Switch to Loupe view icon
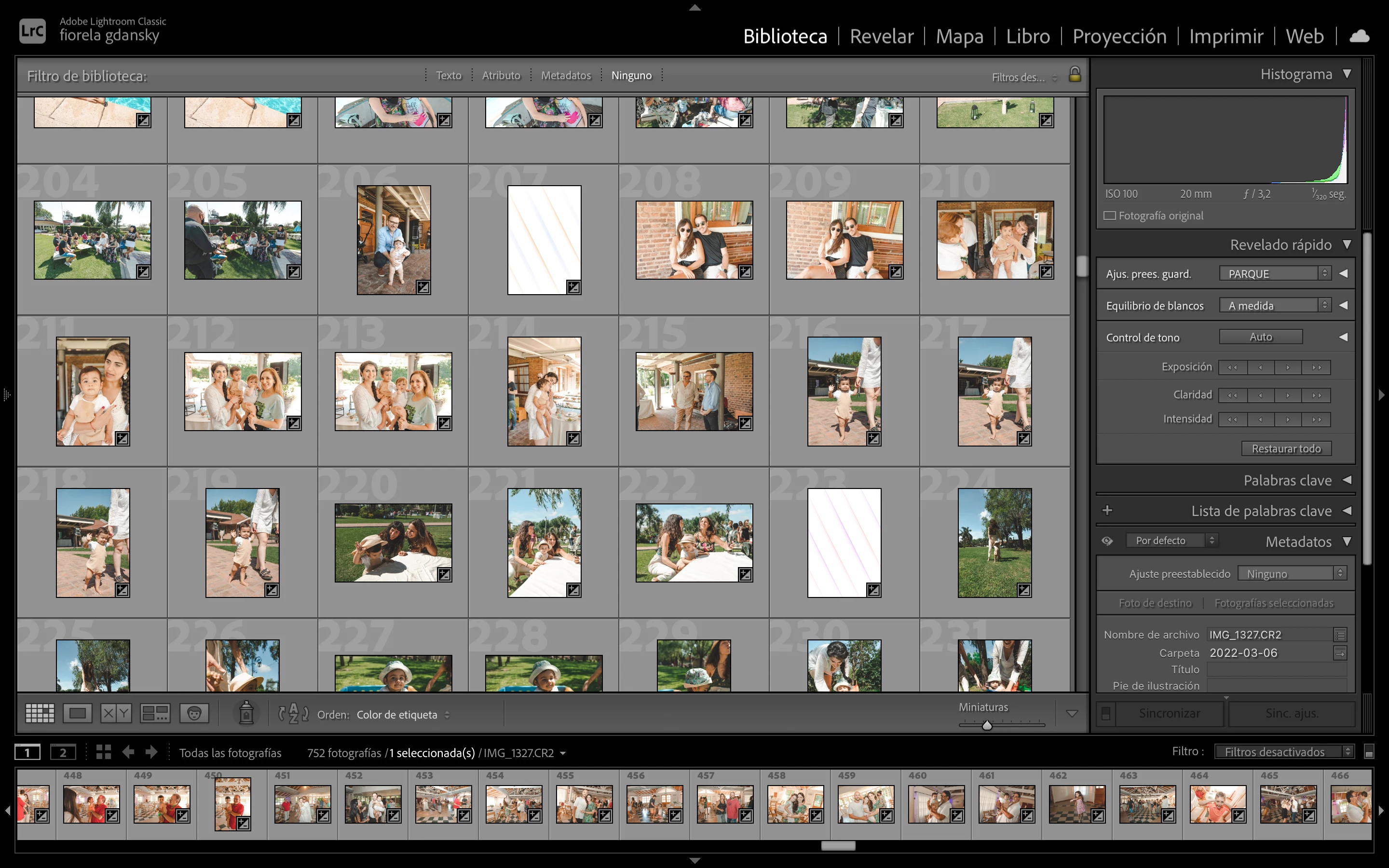 (78, 714)
